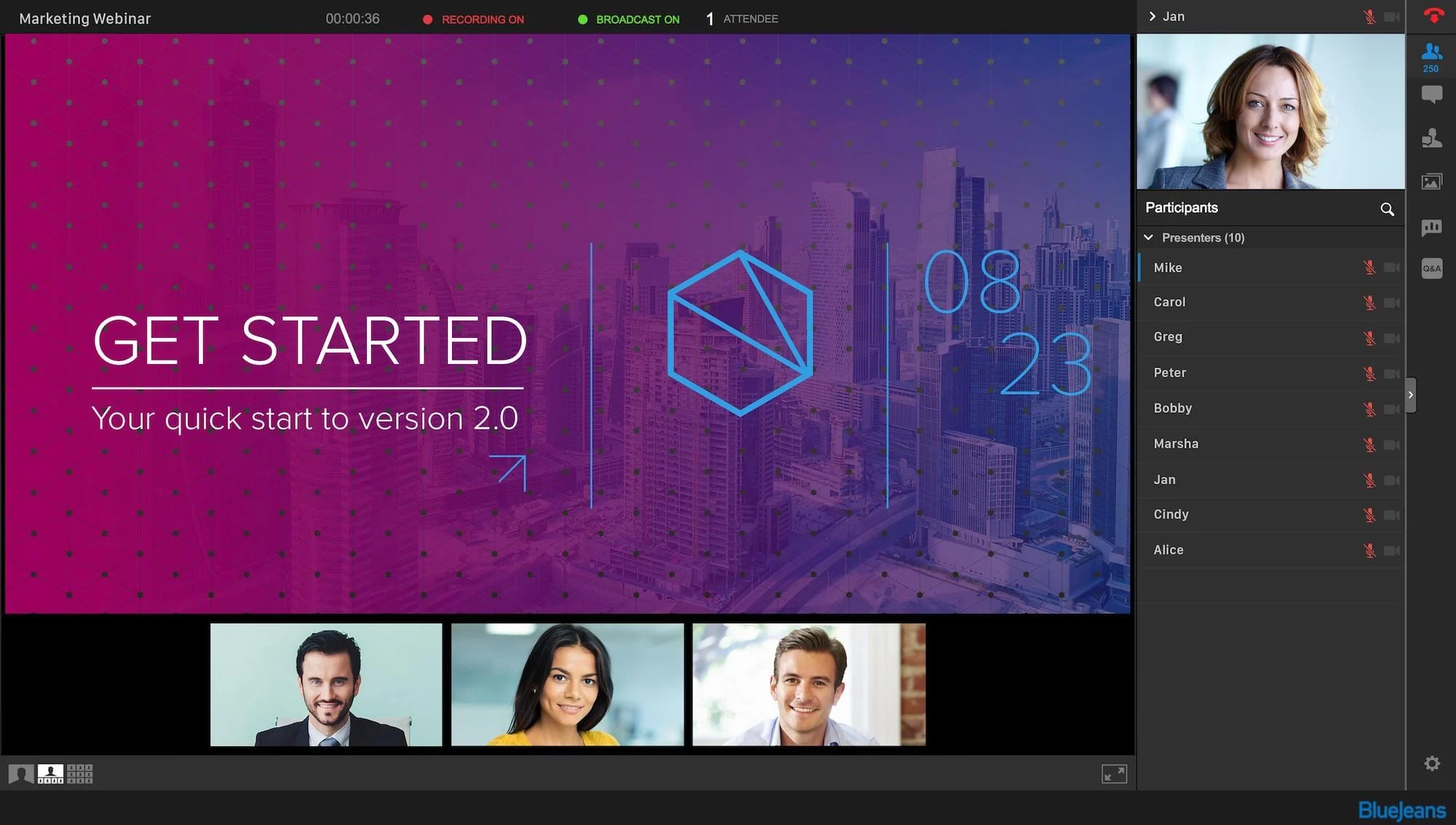
Task: Open the Q&A panel
Action: pyautogui.click(x=1433, y=267)
